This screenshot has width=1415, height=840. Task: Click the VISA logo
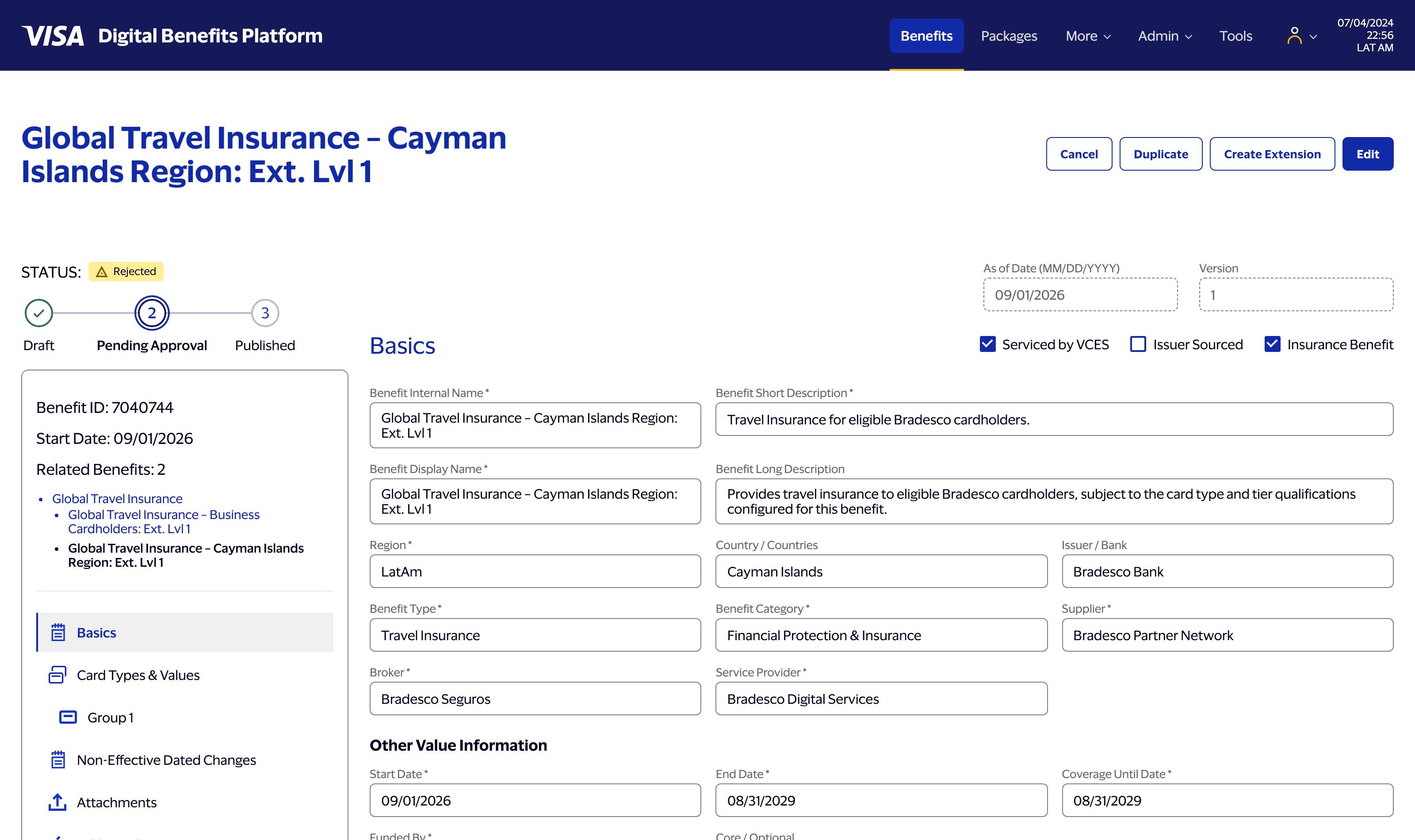[x=53, y=36]
